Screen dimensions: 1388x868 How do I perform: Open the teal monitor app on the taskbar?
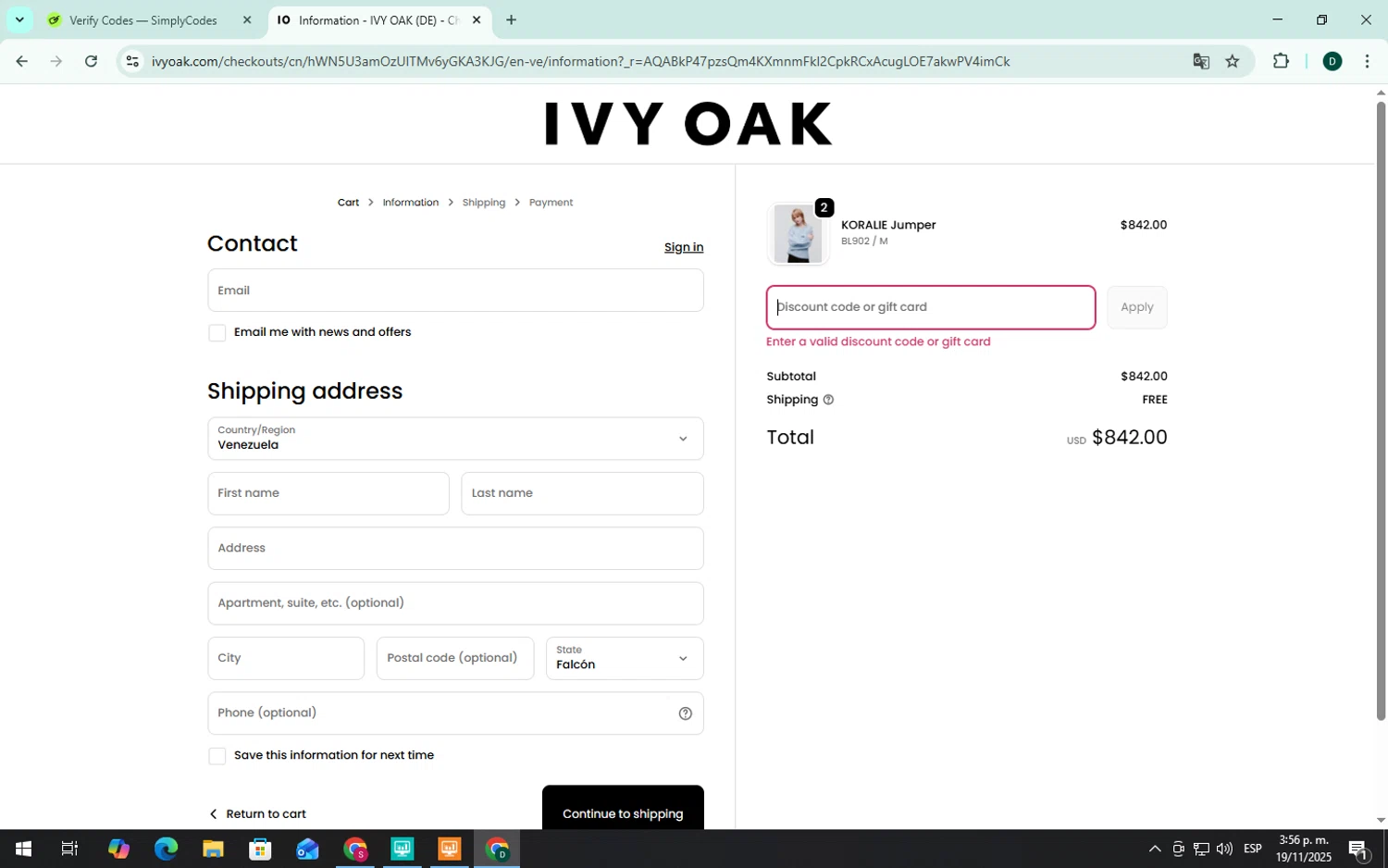coord(403,849)
